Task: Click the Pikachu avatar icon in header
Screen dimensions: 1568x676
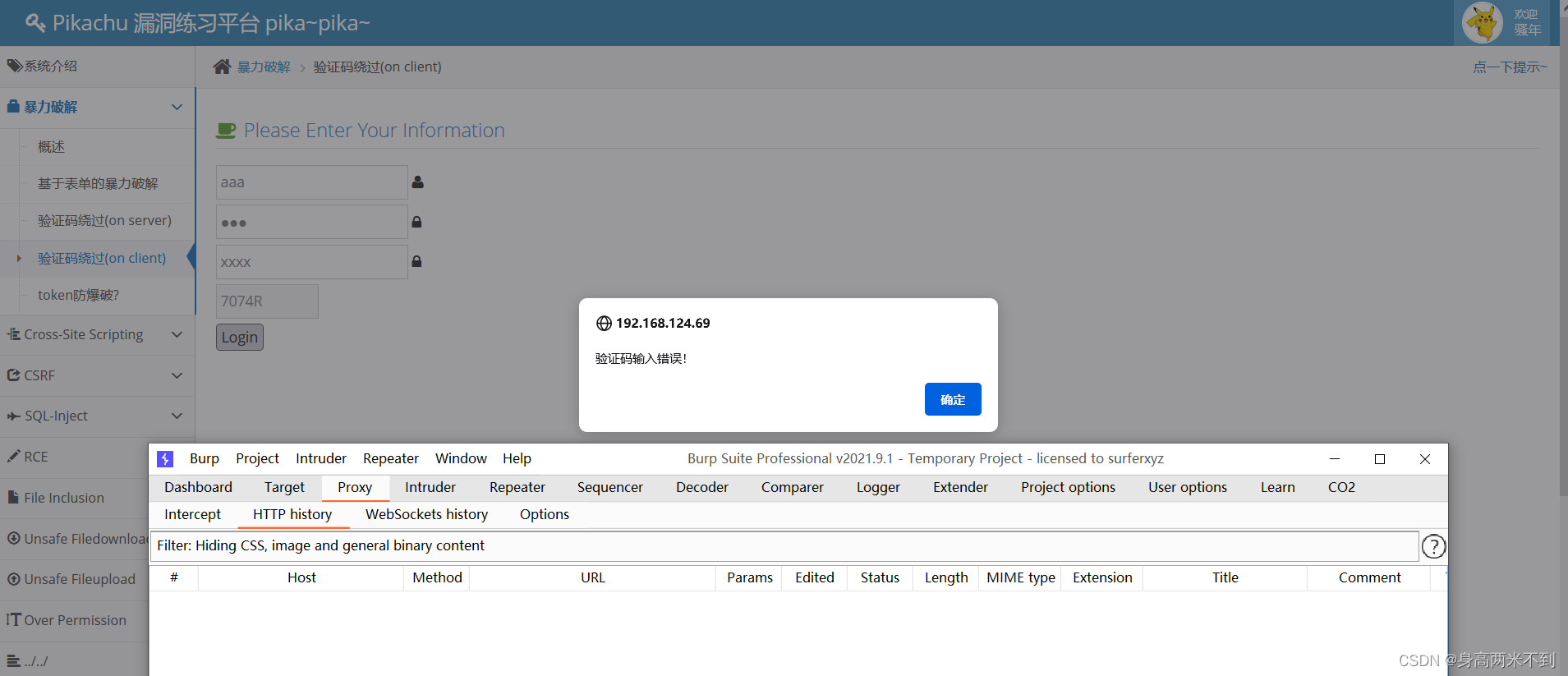Action: (x=1483, y=22)
